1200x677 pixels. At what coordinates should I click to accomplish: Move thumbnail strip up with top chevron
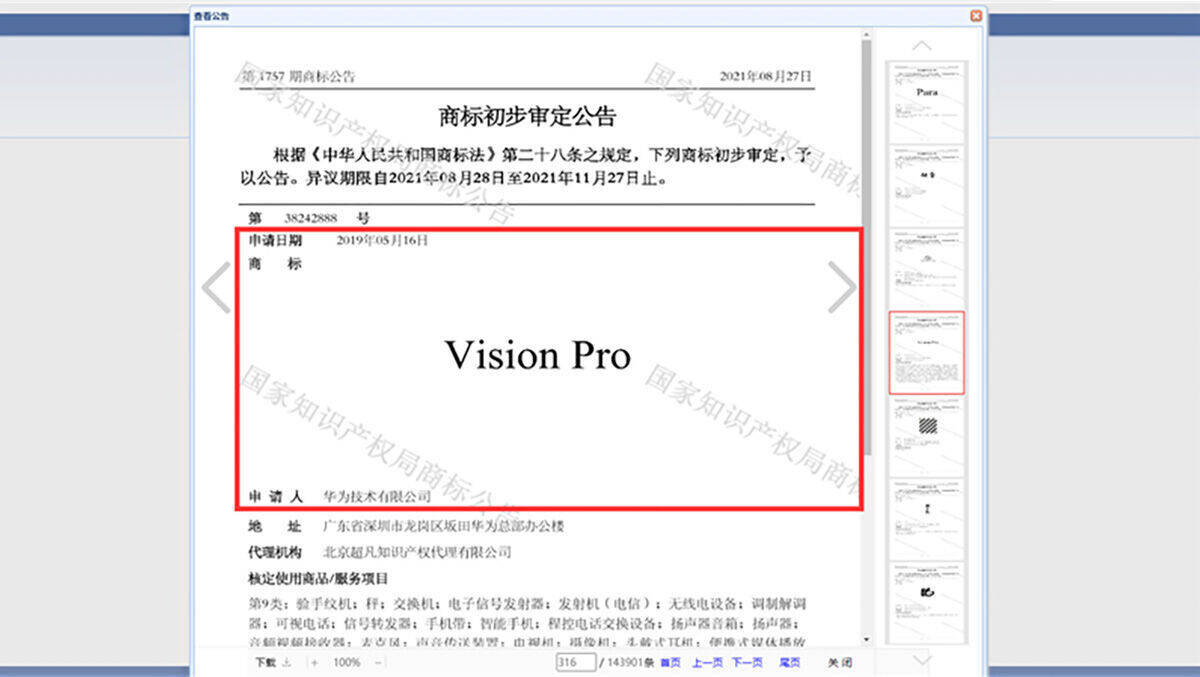pyautogui.click(x=923, y=45)
